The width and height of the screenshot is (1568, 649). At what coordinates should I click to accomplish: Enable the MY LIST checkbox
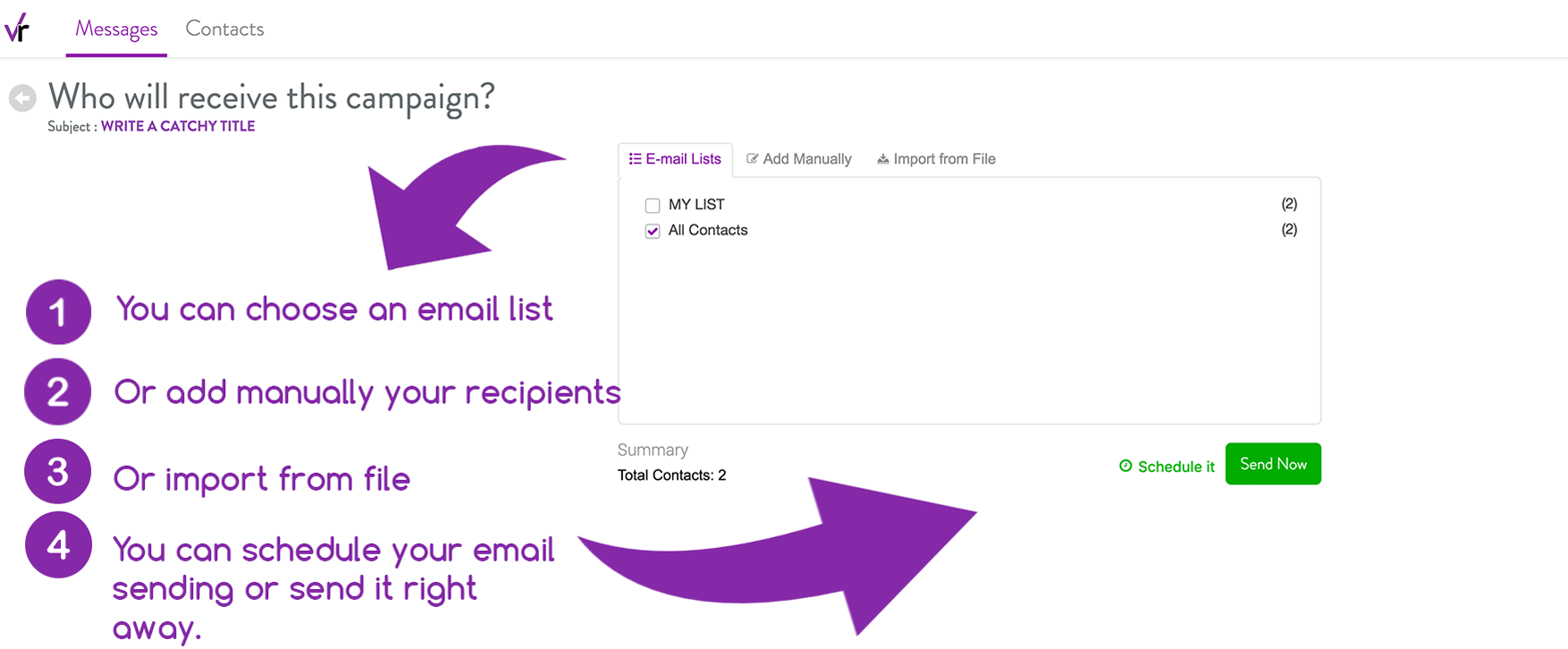pos(652,205)
